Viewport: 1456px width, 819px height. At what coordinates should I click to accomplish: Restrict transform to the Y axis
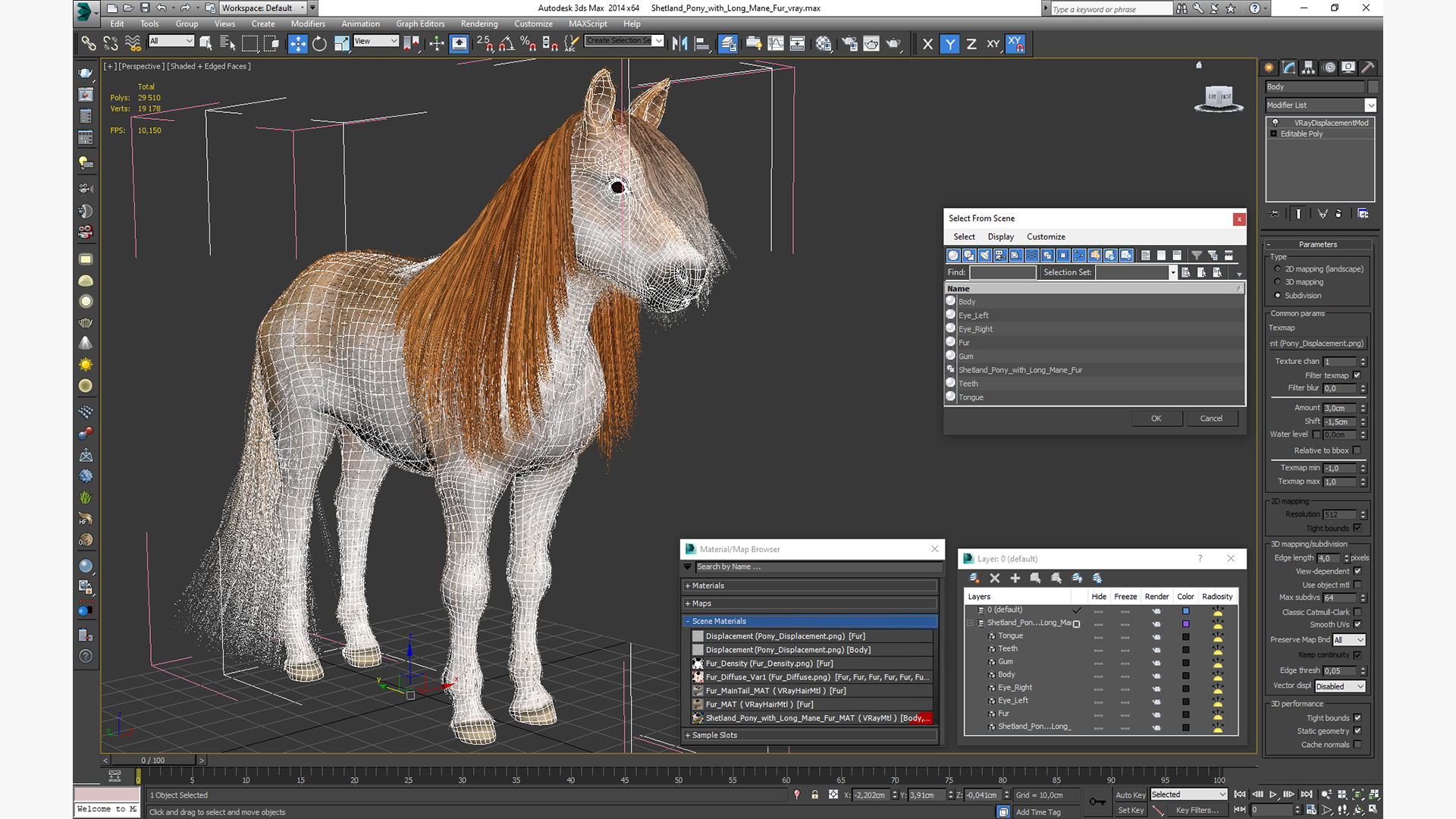coord(949,44)
